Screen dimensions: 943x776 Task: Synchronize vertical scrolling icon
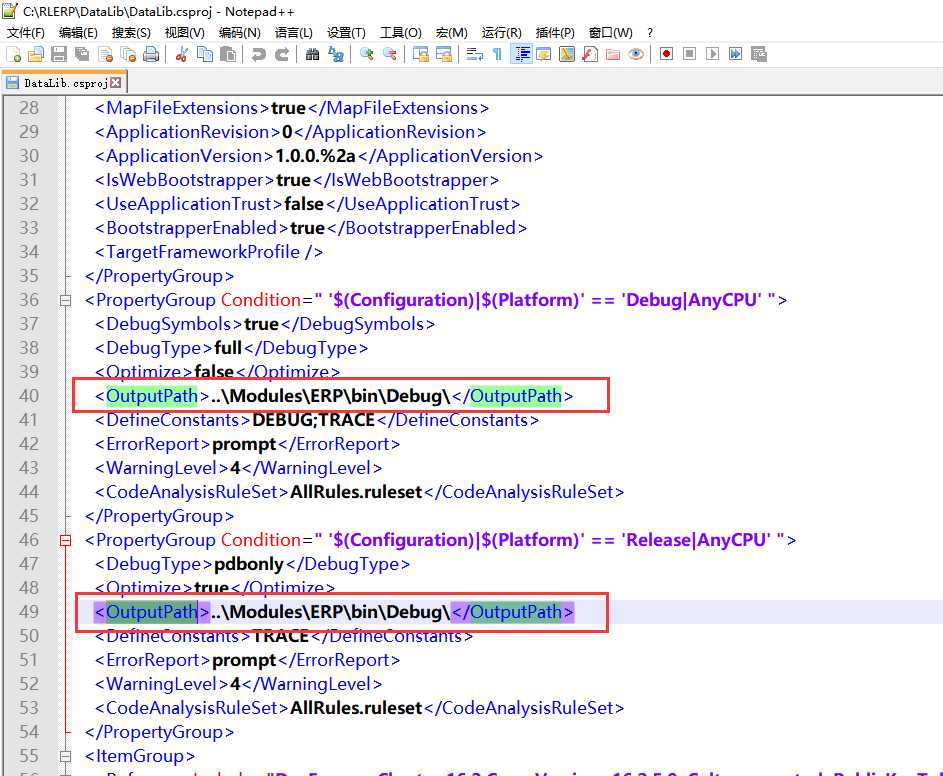click(420, 55)
